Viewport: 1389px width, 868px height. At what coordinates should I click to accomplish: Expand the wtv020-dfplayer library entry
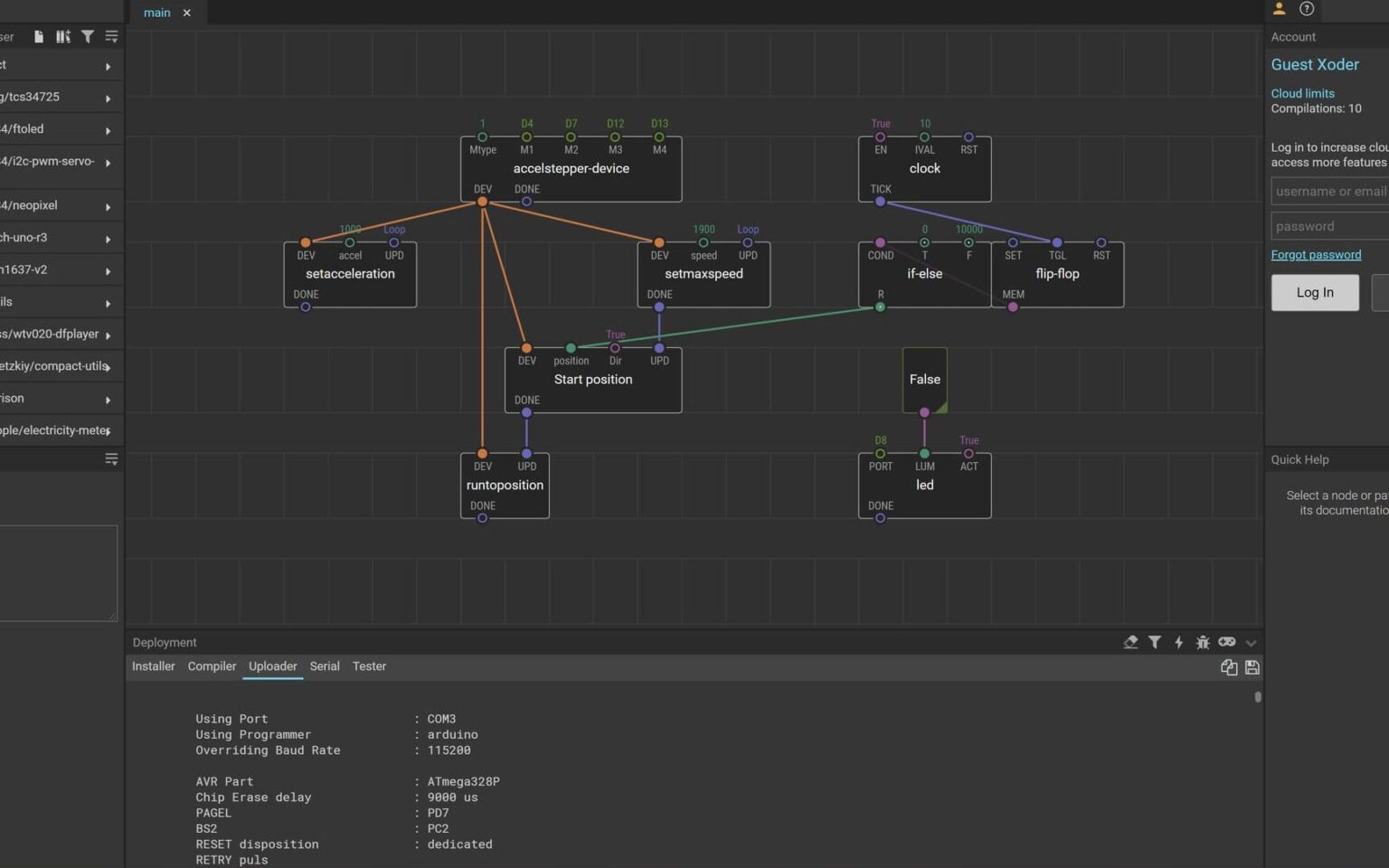pos(108,335)
